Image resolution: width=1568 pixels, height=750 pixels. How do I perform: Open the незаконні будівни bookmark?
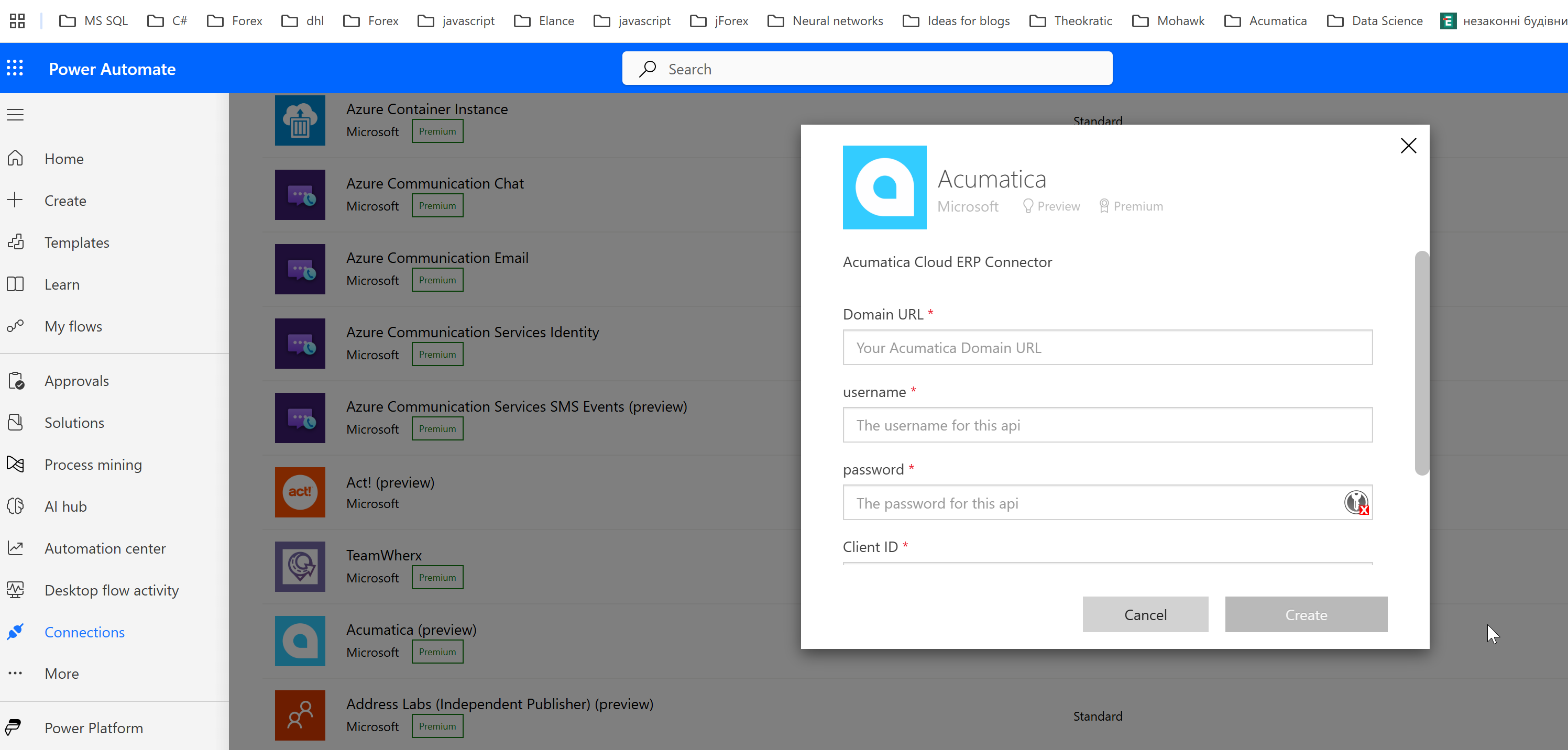pos(1504,21)
